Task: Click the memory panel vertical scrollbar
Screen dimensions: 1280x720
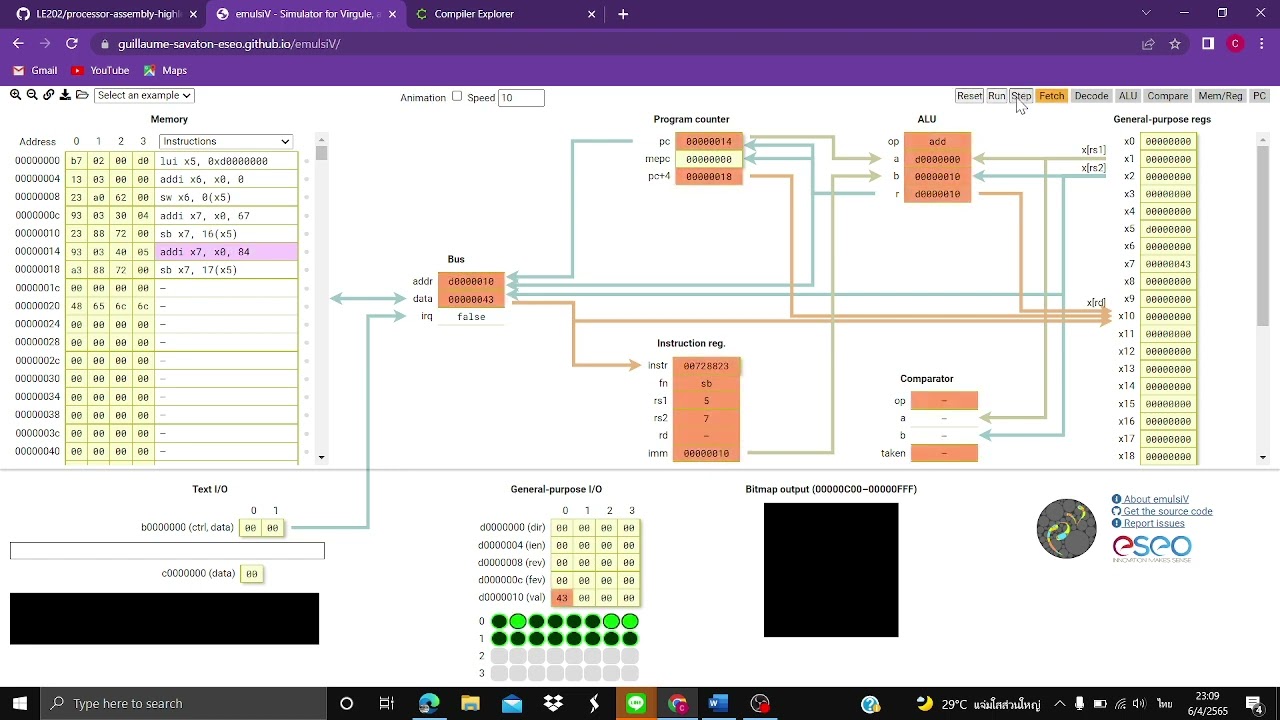Action: click(321, 297)
